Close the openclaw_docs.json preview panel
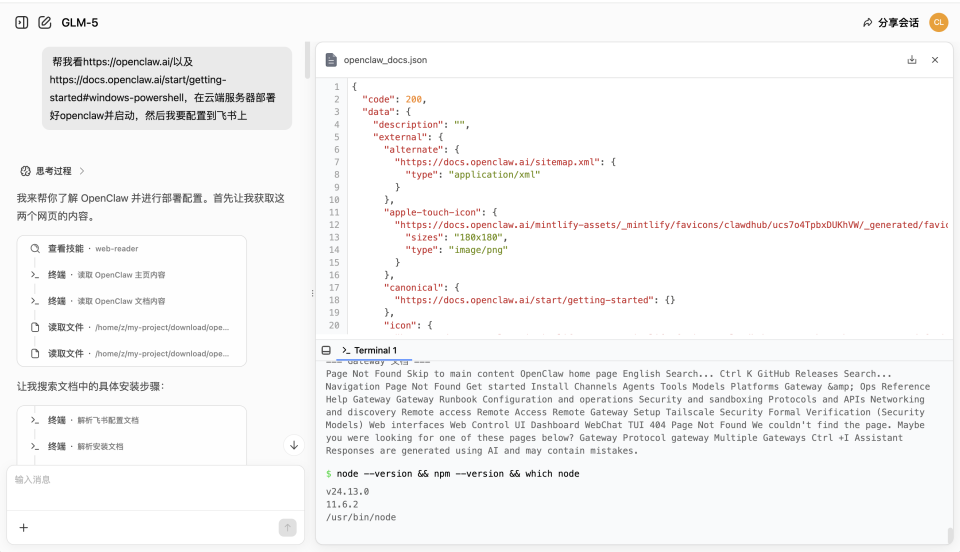The width and height of the screenshot is (960, 552). tap(935, 60)
